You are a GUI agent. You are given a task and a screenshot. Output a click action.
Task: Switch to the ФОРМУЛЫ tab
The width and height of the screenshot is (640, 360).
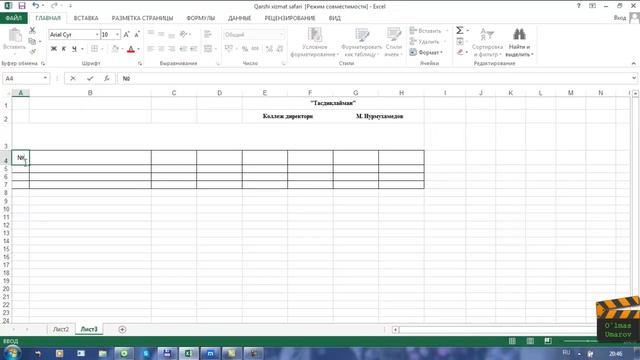tap(200, 18)
